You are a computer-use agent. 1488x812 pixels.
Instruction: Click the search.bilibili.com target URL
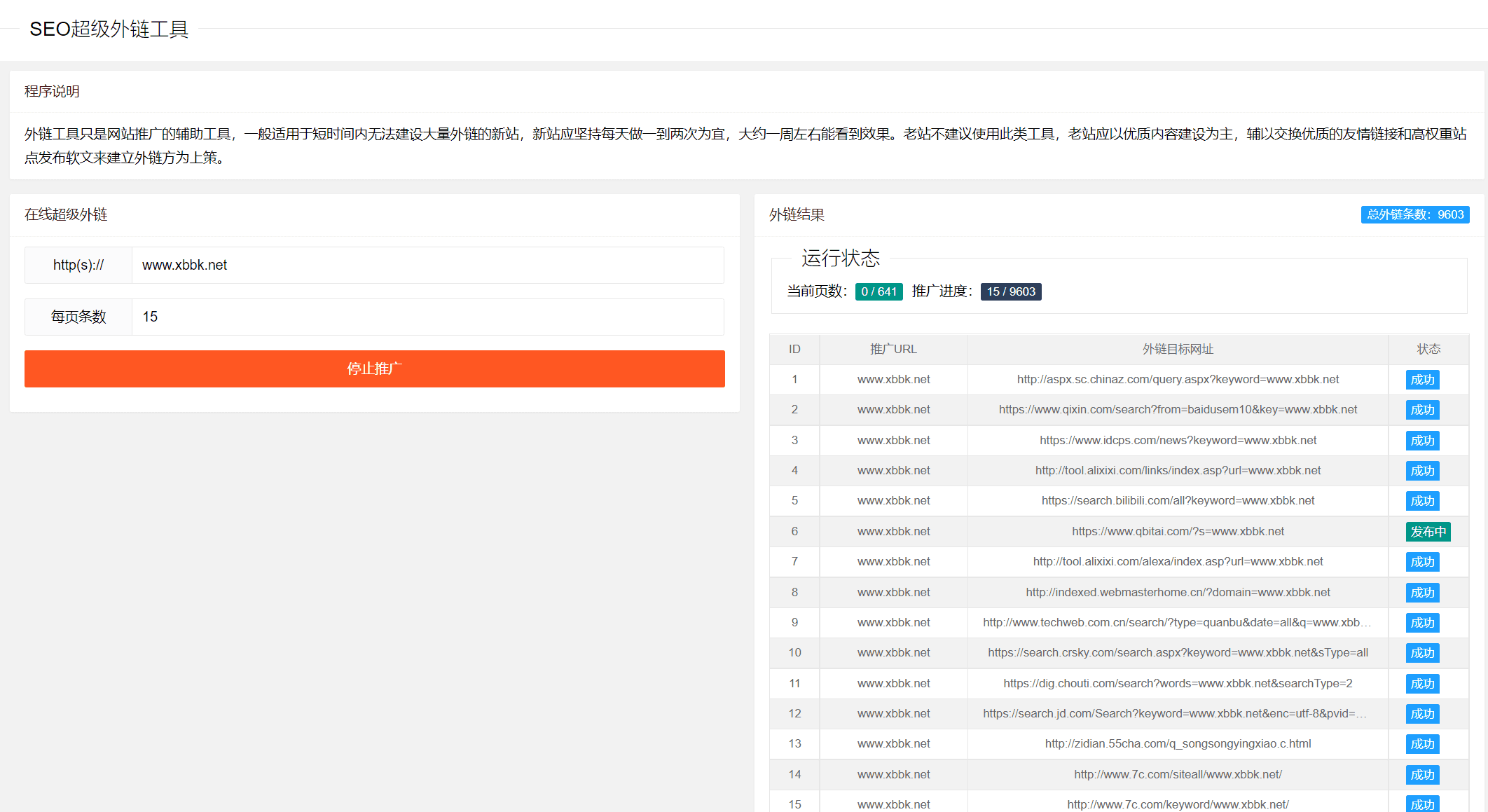click(x=1178, y=500)
